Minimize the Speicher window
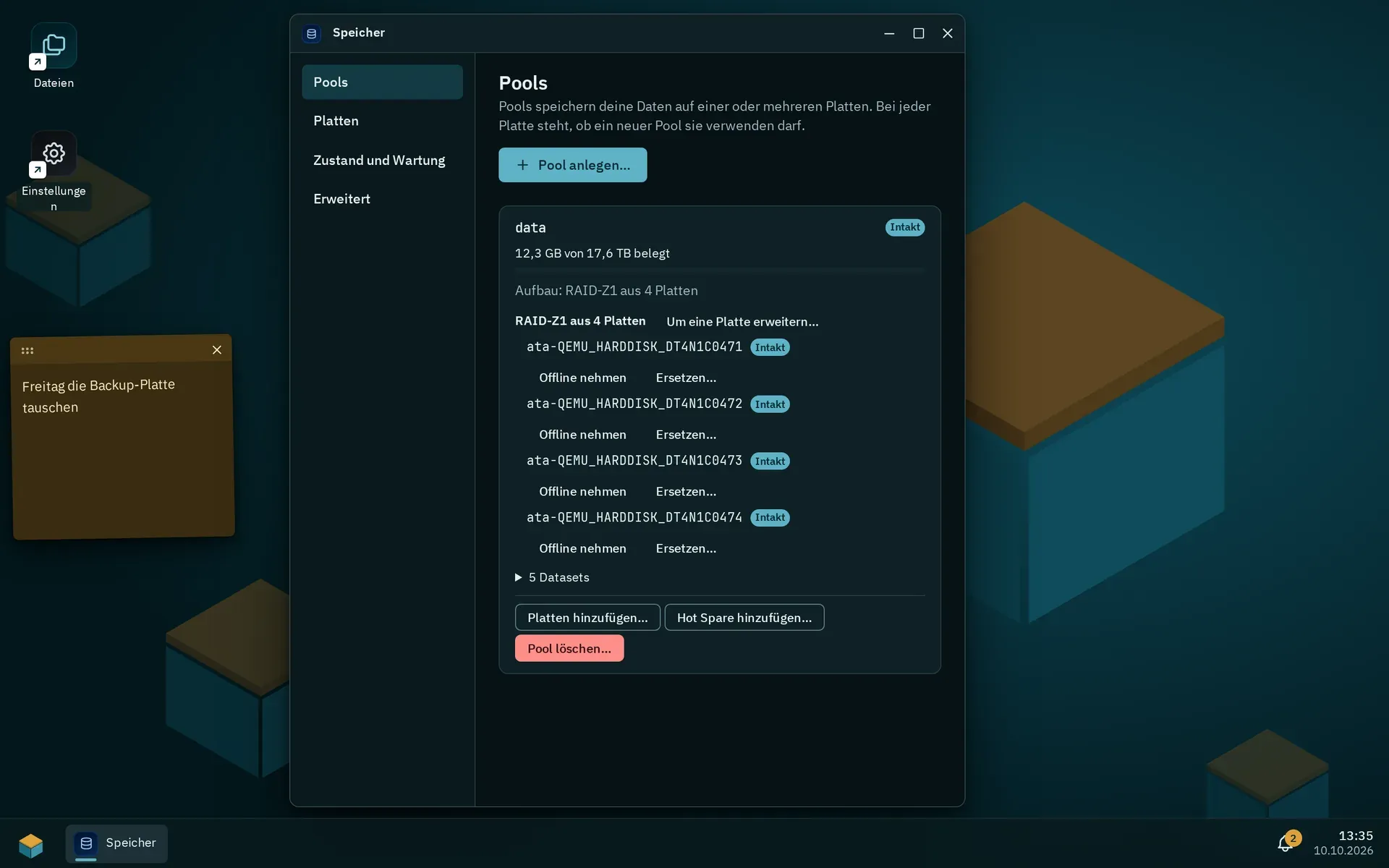Screen dimensions: 1389x868 889,33
